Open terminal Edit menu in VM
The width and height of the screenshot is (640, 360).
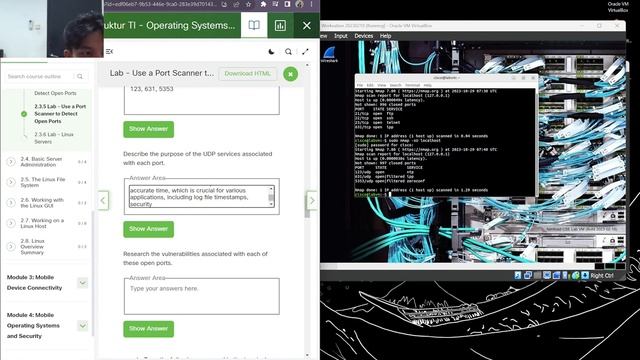pyautogui.click(x=370, y=85)
